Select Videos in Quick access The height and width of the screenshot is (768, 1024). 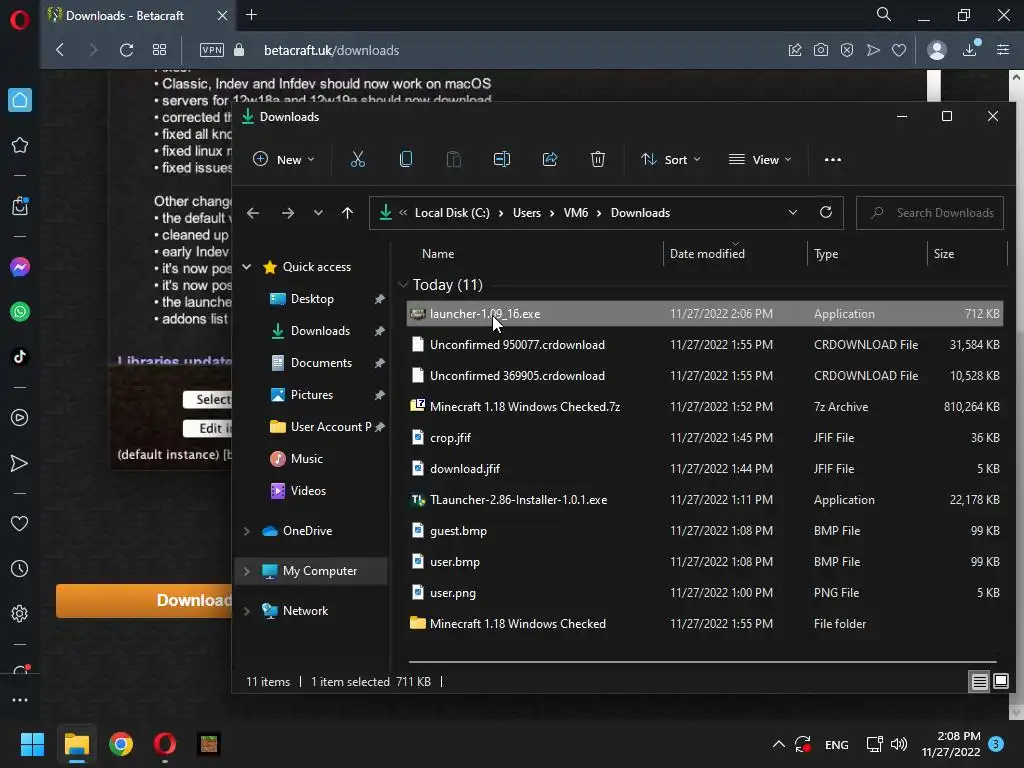coord(308,490)
